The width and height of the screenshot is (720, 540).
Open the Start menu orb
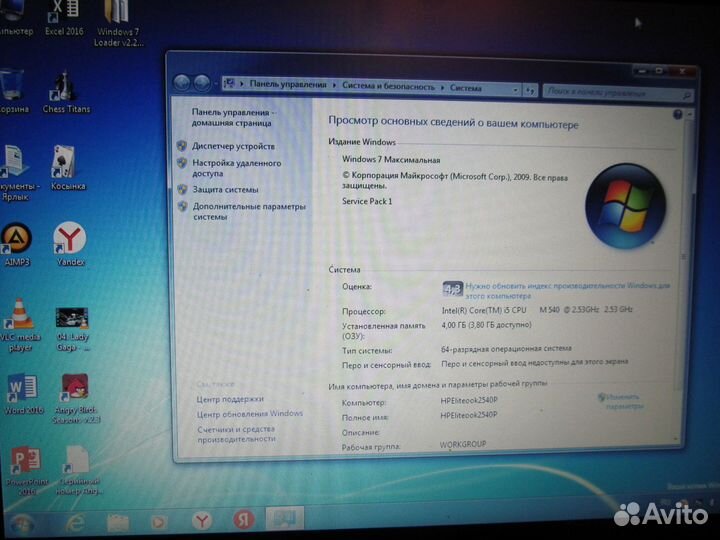tap(21, 525)
